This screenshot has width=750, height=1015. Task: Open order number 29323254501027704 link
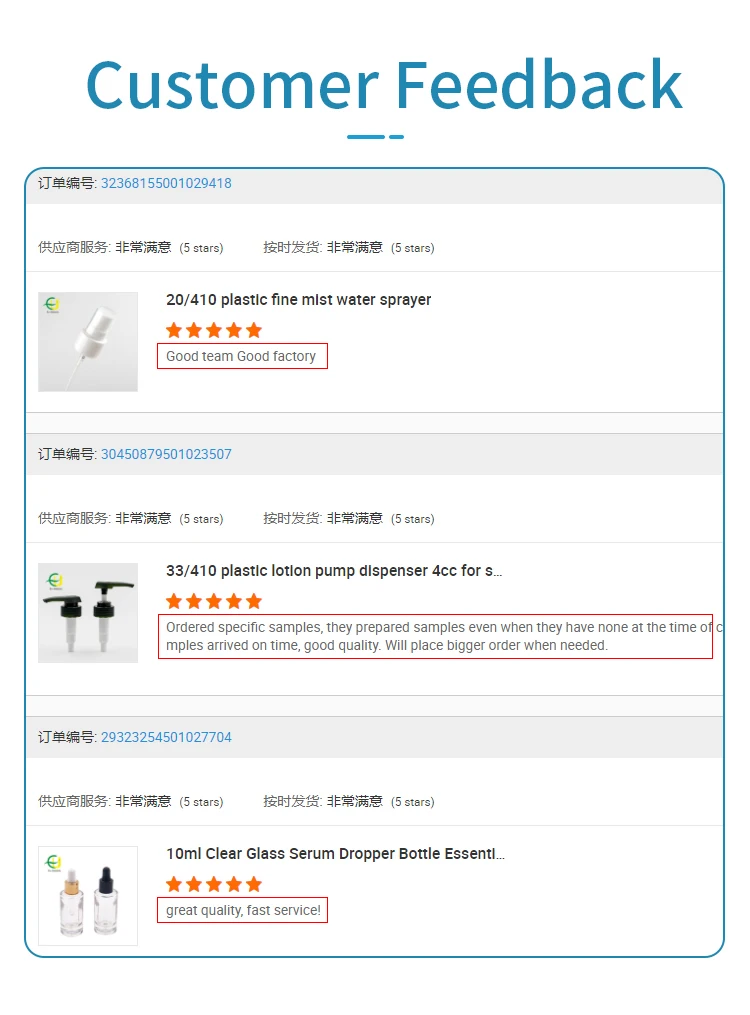coord(166,737)
